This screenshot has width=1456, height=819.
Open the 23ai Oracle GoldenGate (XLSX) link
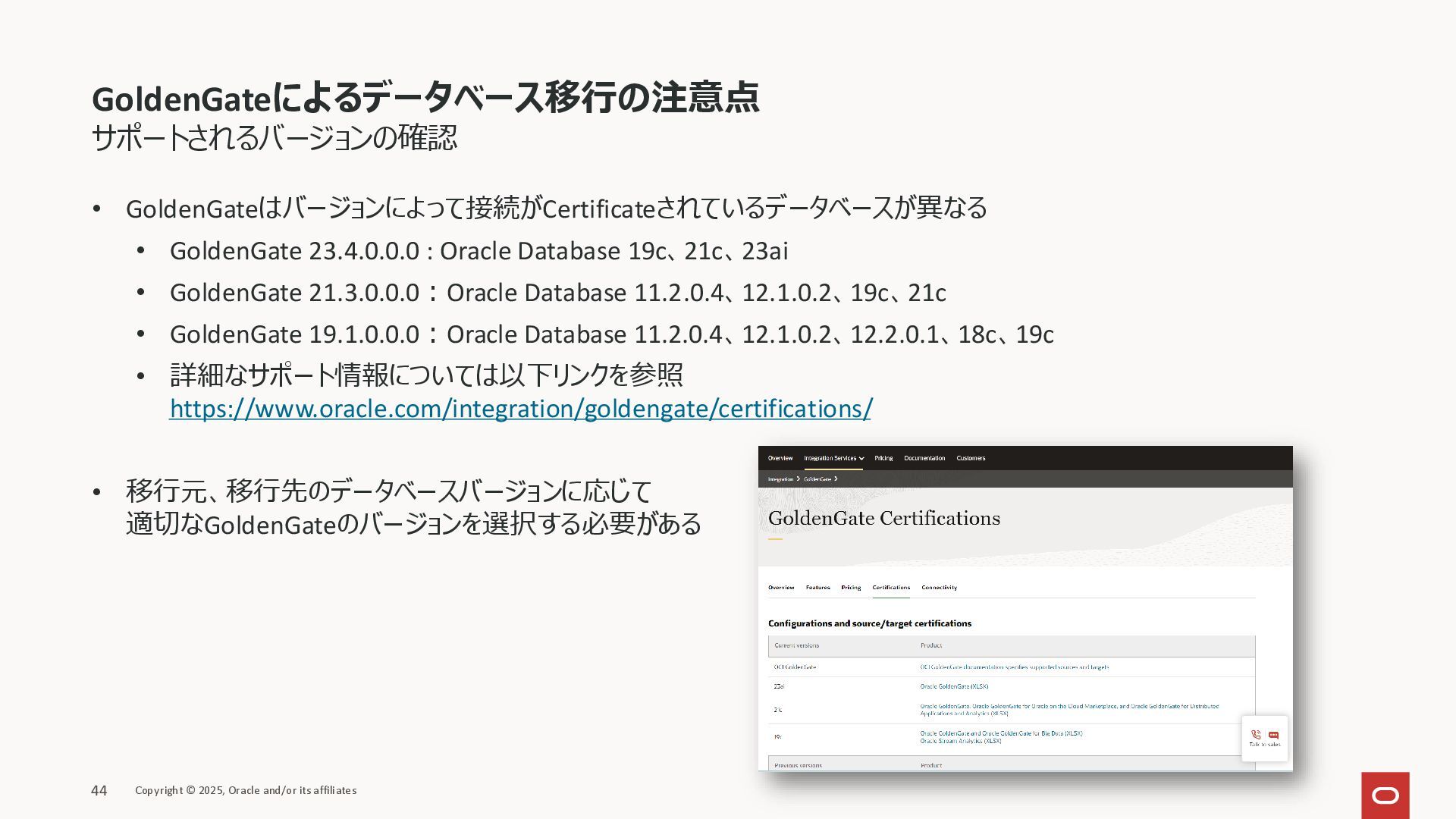954,686
